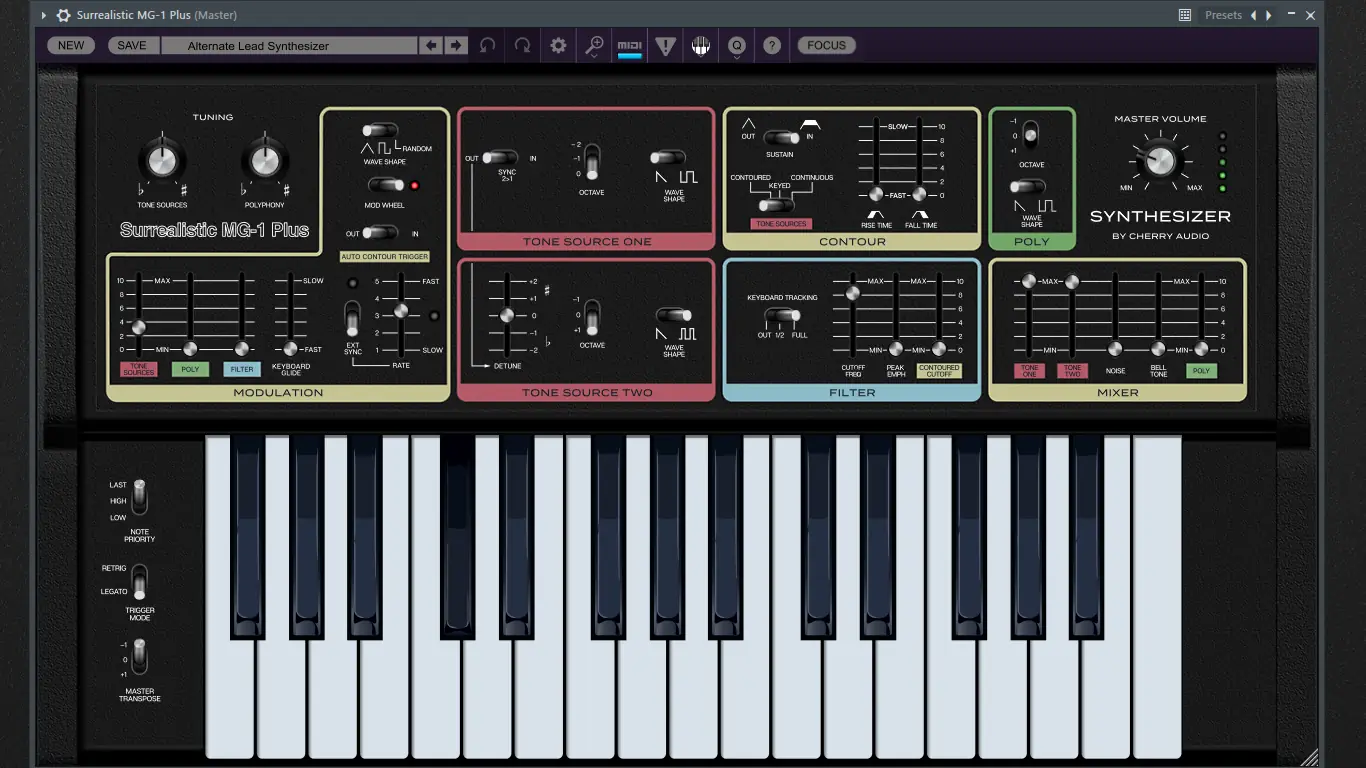This screenshot has width=1366, height=768.
Task: Go to next preset in title bar
Action: 1269,15
